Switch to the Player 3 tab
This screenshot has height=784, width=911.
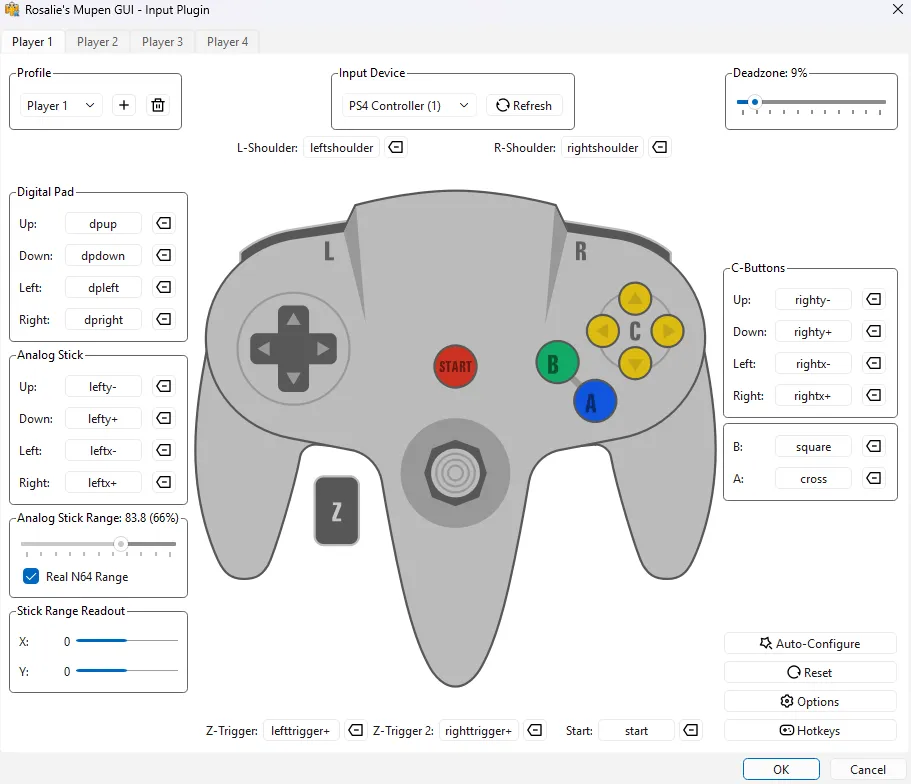click(163, 42)
